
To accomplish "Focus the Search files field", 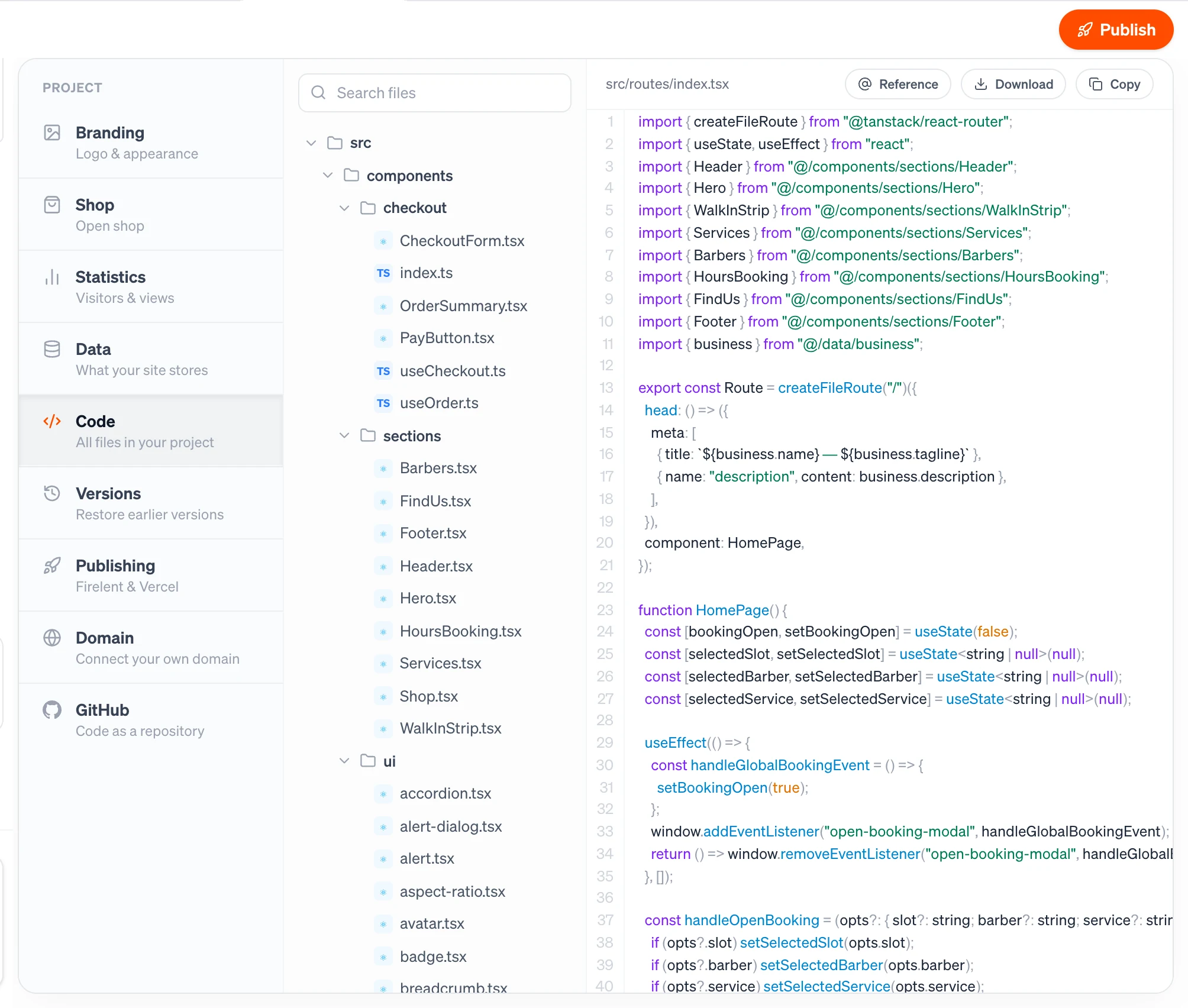I will [435, 92].
